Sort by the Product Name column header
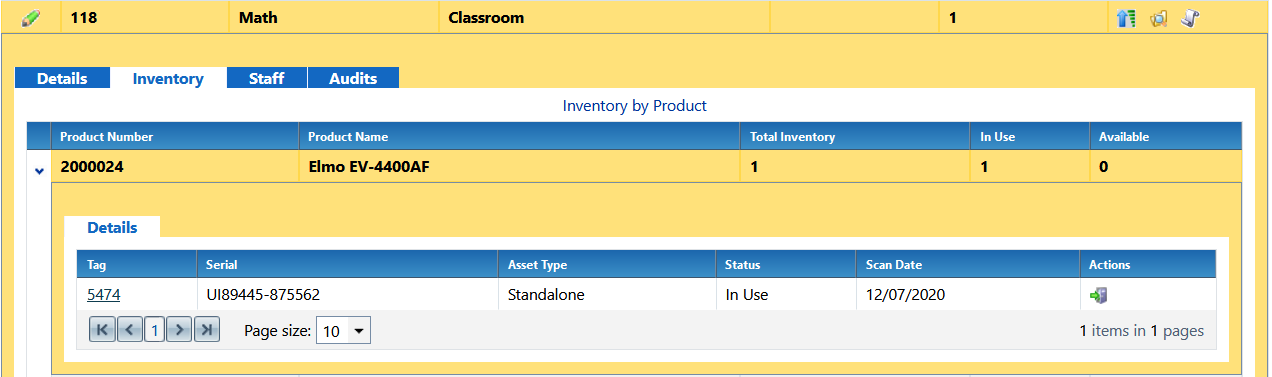Viewport: 1272px width, 377px height. 348,136
